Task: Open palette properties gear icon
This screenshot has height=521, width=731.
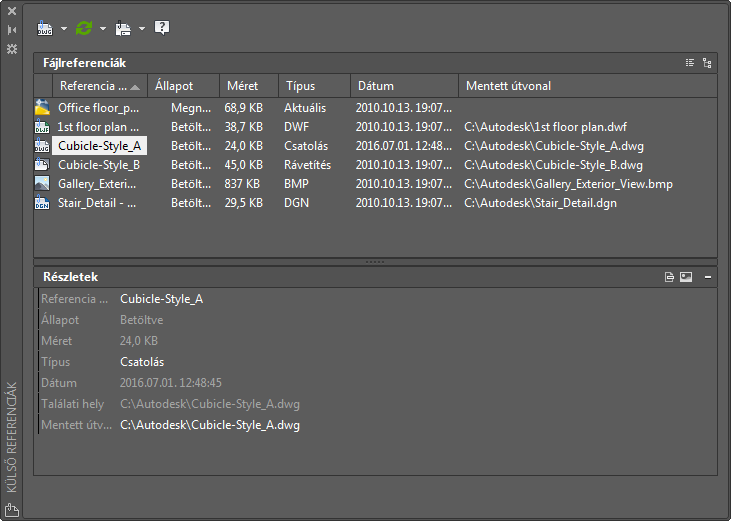Action: 12,48
